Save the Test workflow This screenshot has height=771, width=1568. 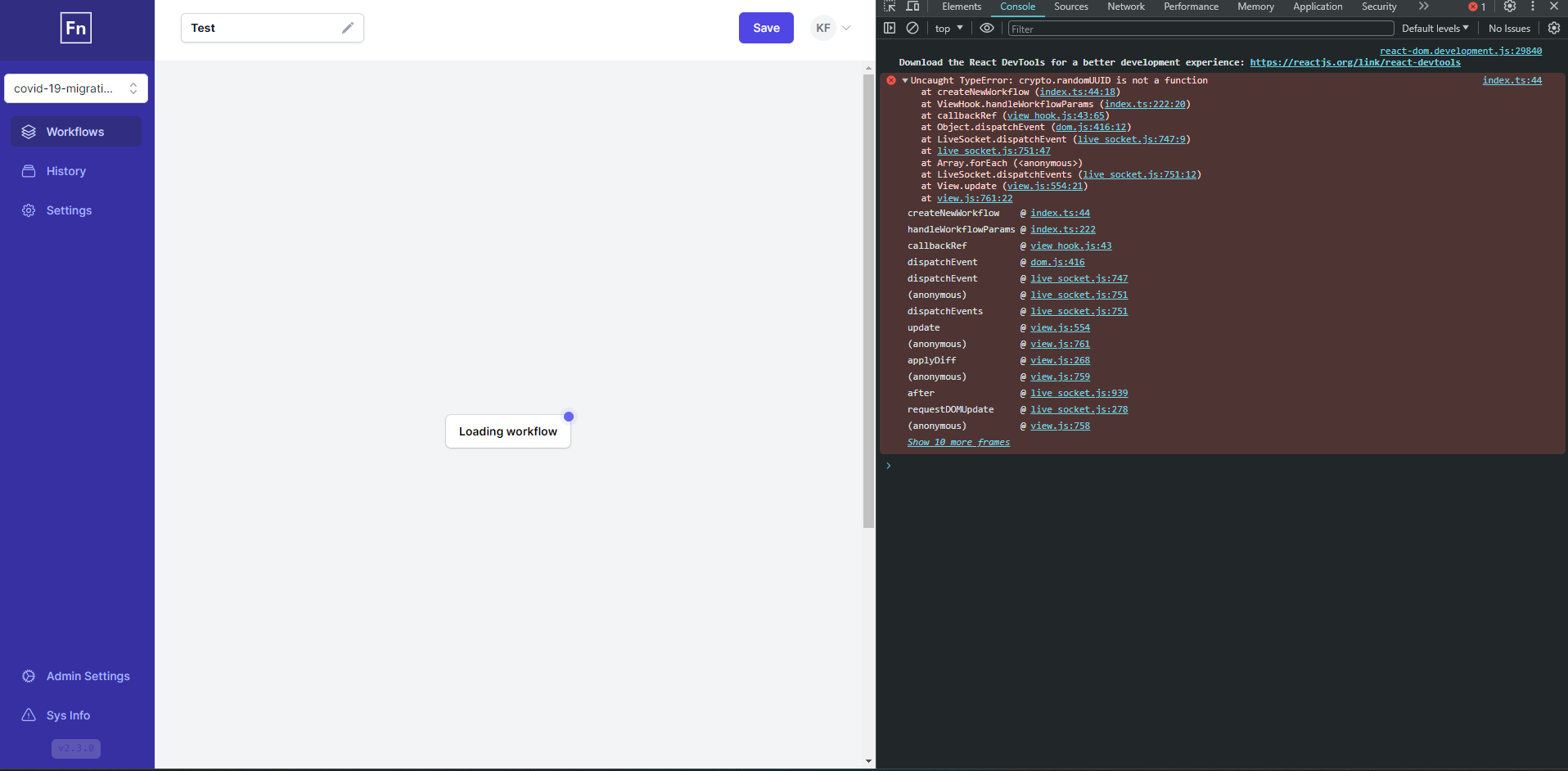(765, 27)
